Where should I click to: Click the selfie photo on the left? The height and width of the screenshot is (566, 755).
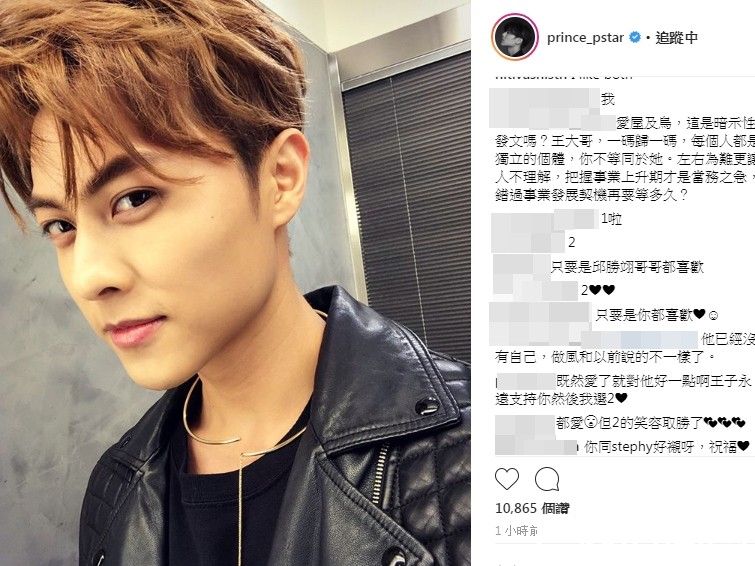[x=235, y=283]
